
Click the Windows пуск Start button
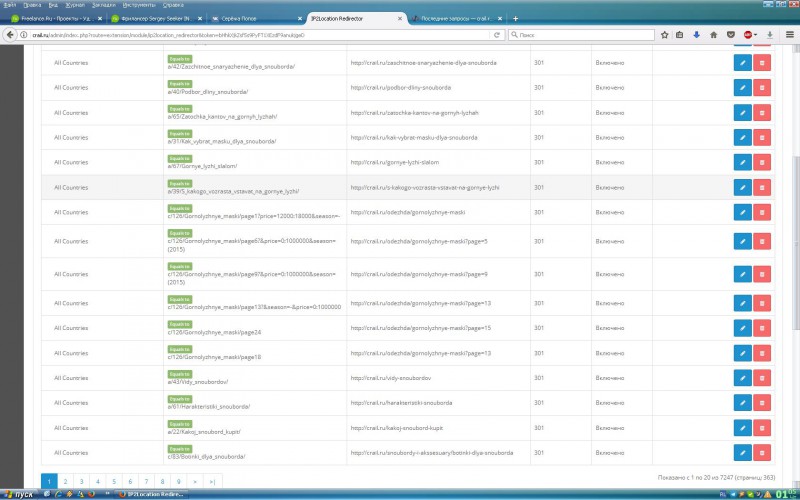[18, 494]
